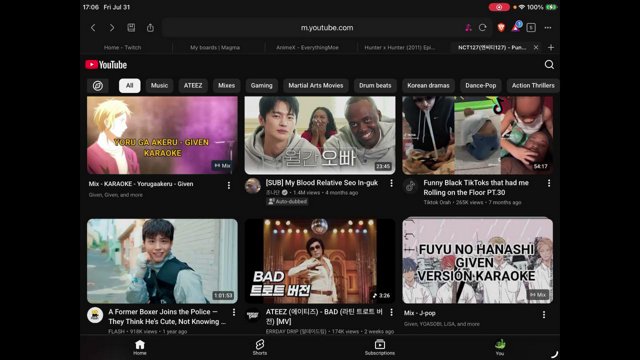Open the You profile tab
The height and width of the screenshot is (360, 640).
pyautogui.click(x=500, y=347)
